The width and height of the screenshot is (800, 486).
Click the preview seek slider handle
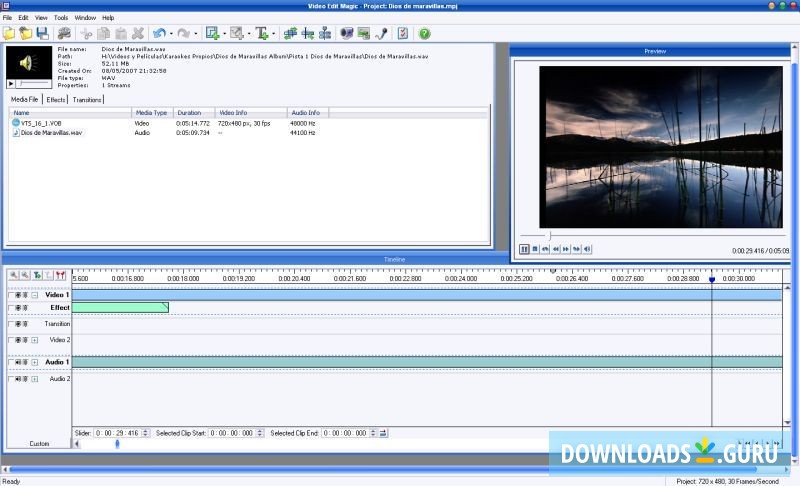click(550, 236)
